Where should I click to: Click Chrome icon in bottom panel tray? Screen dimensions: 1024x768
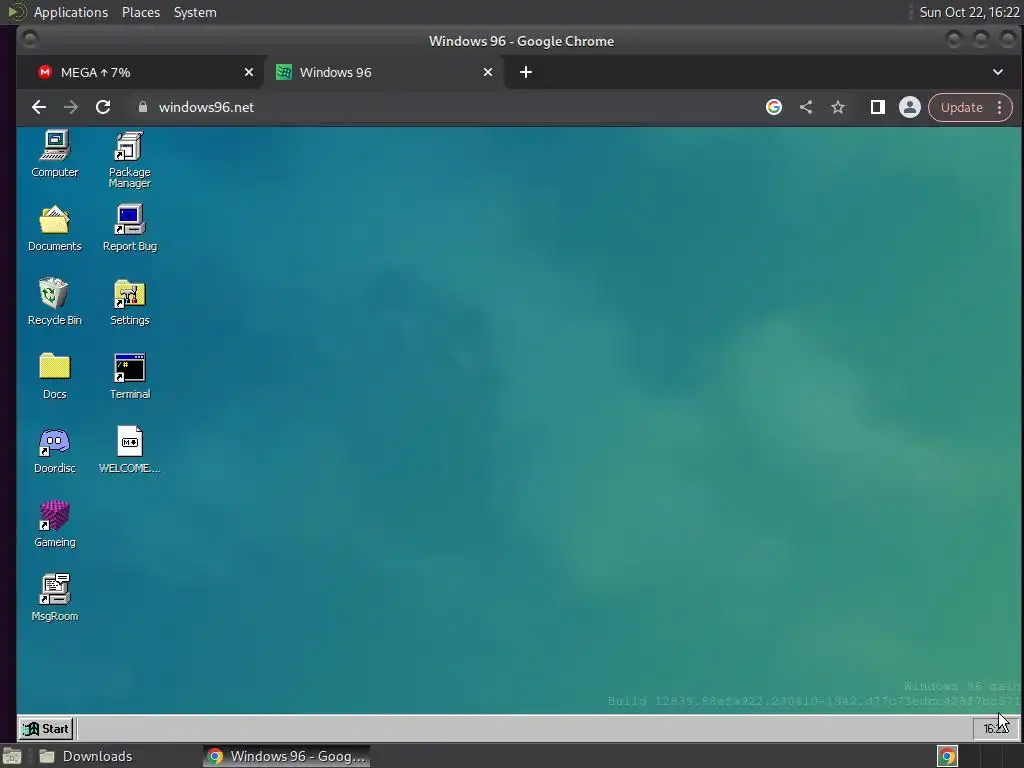pyautogui.click(x=947, y=756)
